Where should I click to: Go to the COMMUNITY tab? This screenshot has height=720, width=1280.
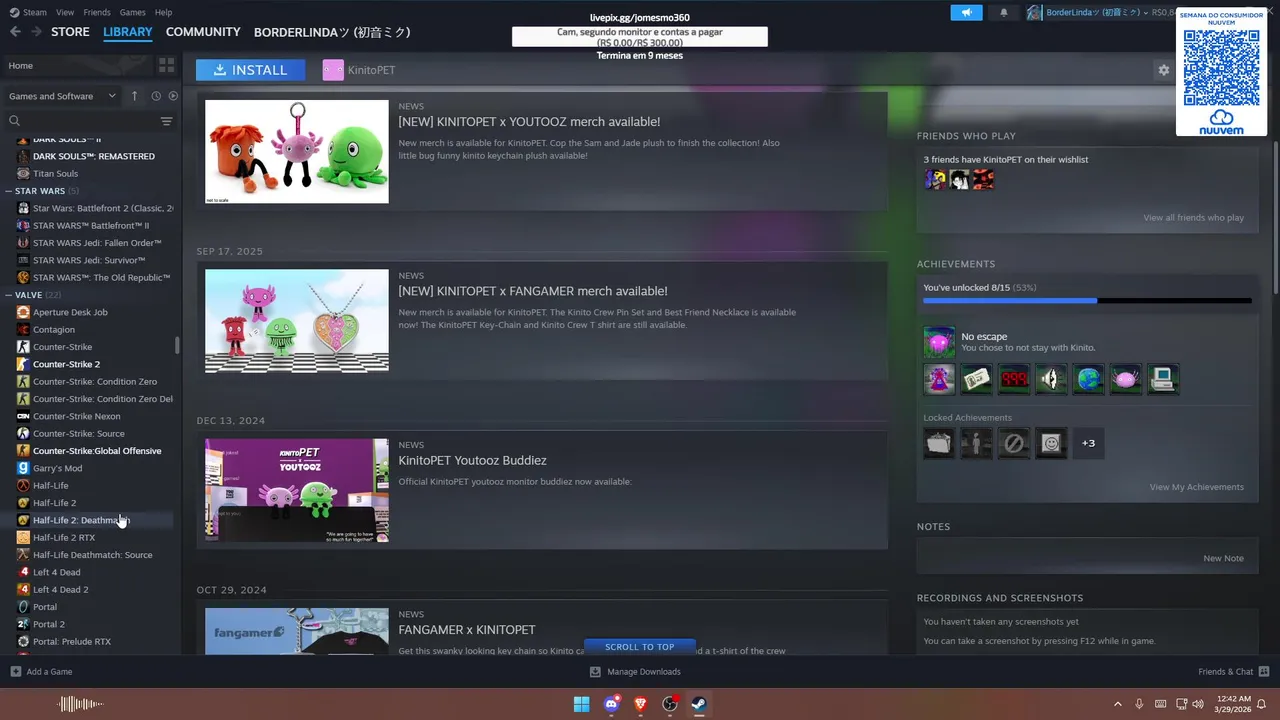(203, 32)
